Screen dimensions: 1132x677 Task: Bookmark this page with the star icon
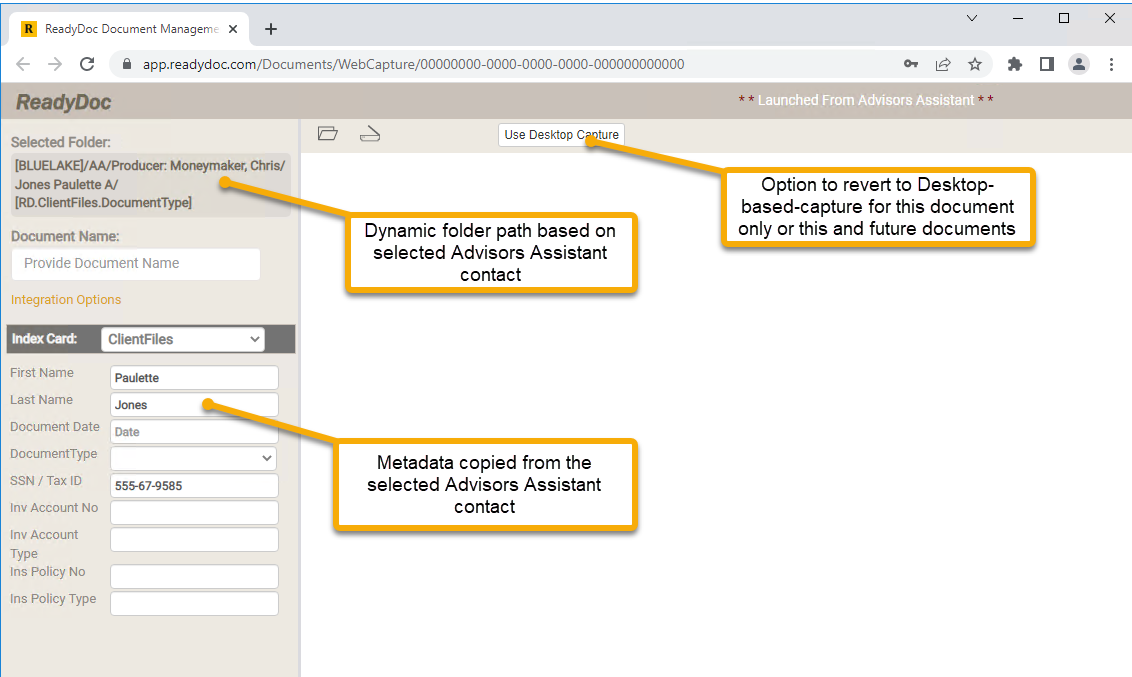tap(975, 64)
